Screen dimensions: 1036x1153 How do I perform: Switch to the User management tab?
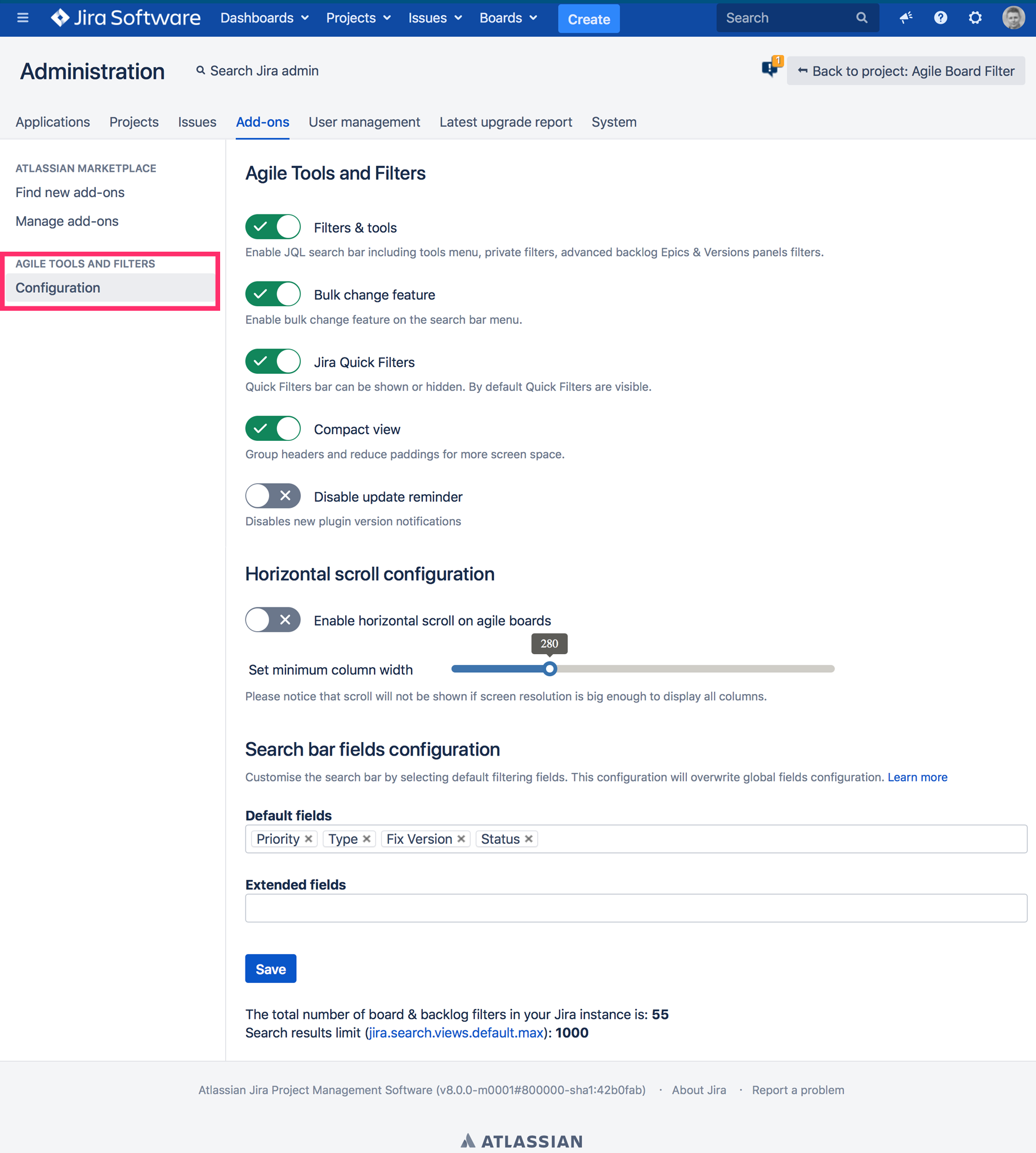click(364, 122)
